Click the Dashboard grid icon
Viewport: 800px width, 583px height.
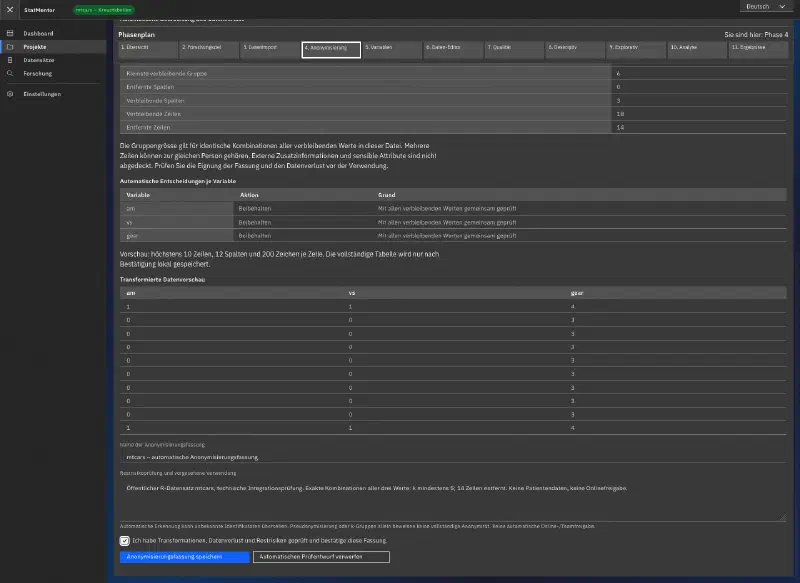[10, 33]
